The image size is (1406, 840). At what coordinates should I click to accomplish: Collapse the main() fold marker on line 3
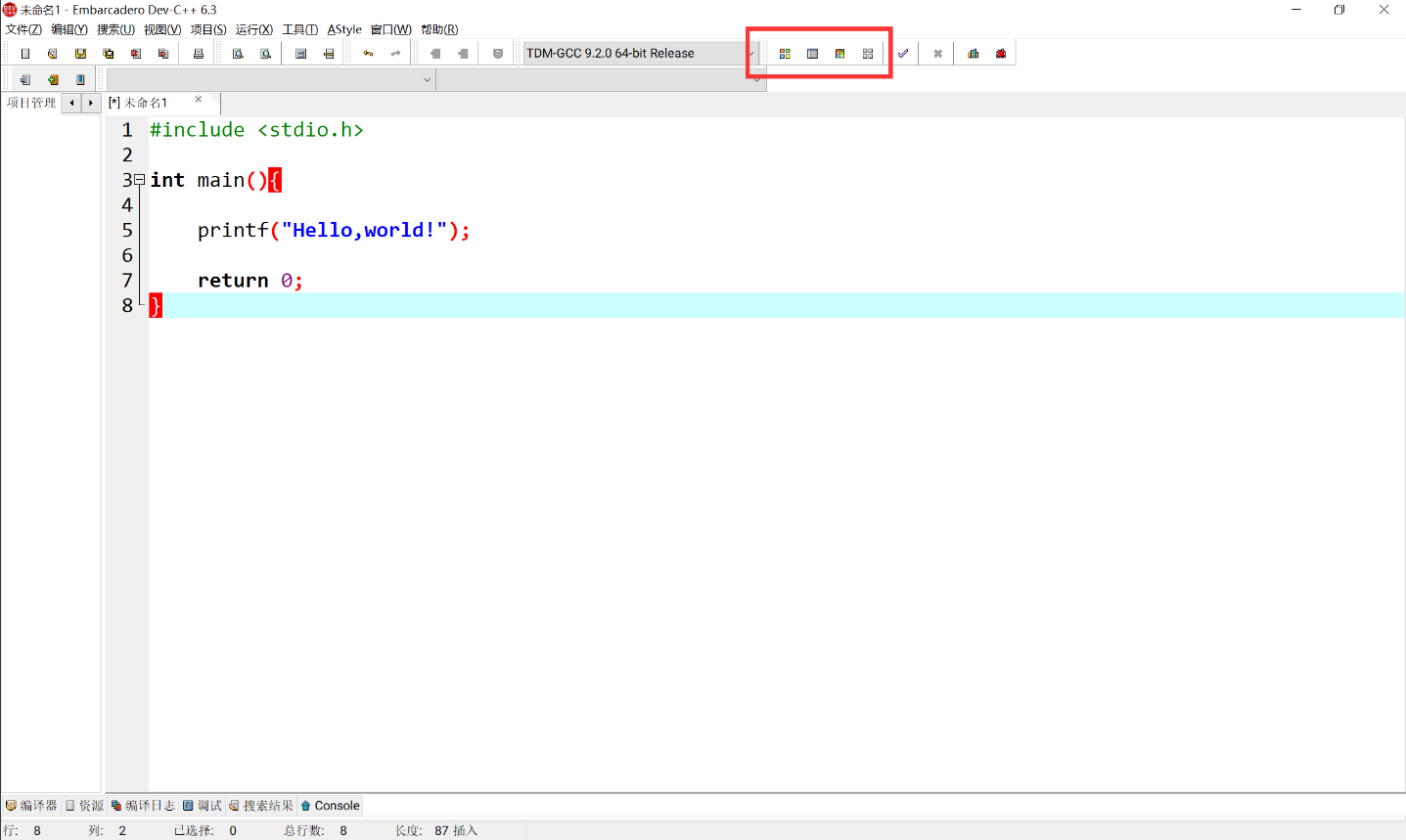140,180
